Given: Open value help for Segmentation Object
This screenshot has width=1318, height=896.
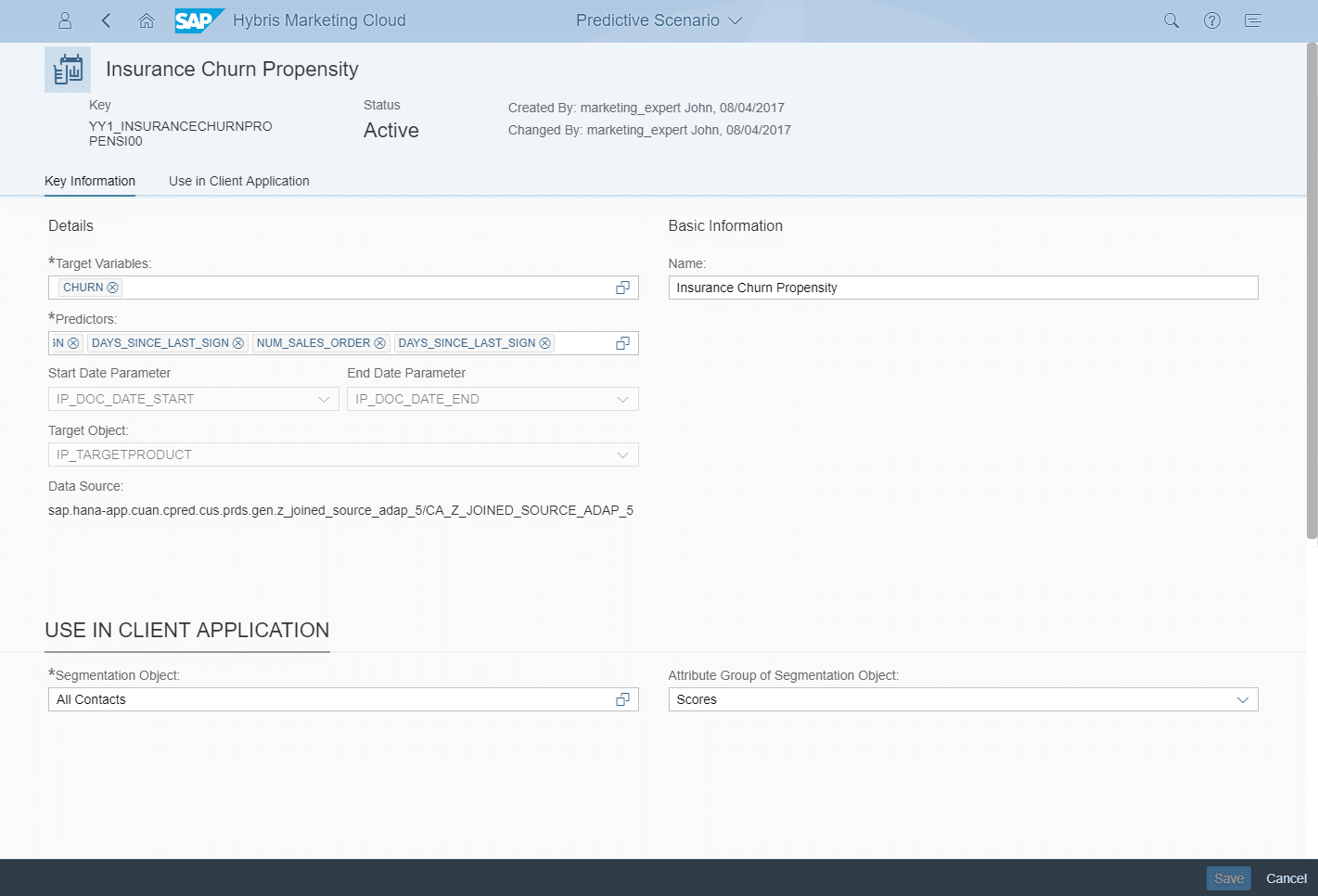Looking at the screenshot, I should point(622,699).
